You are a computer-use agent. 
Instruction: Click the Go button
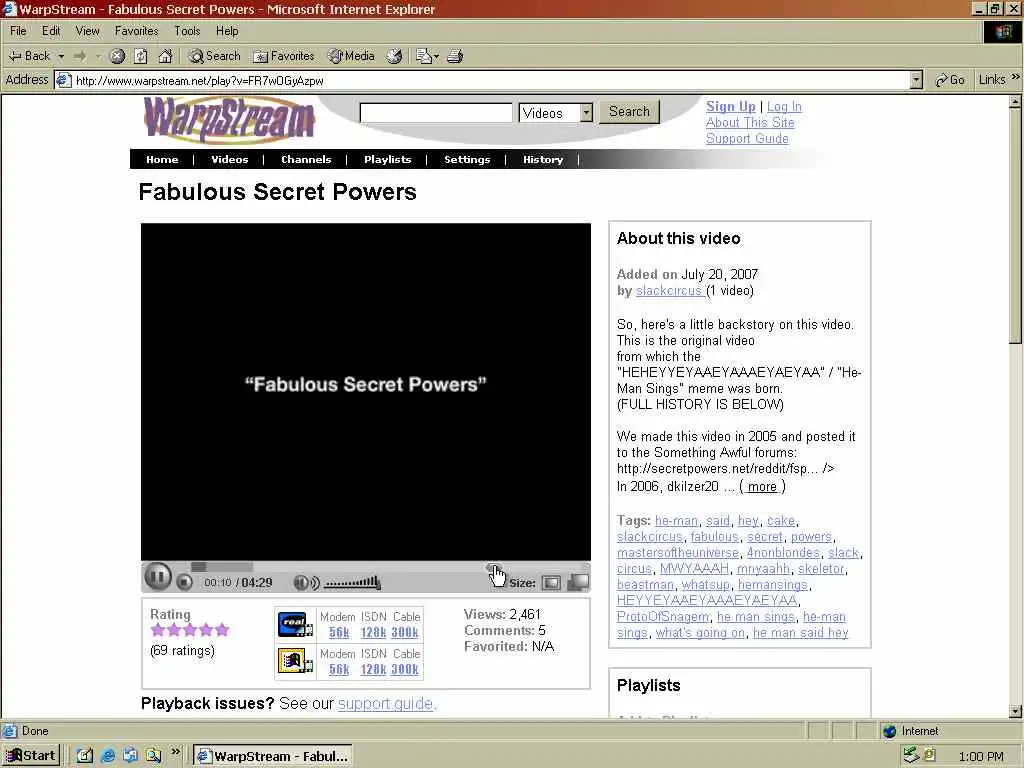click(950, 80)
